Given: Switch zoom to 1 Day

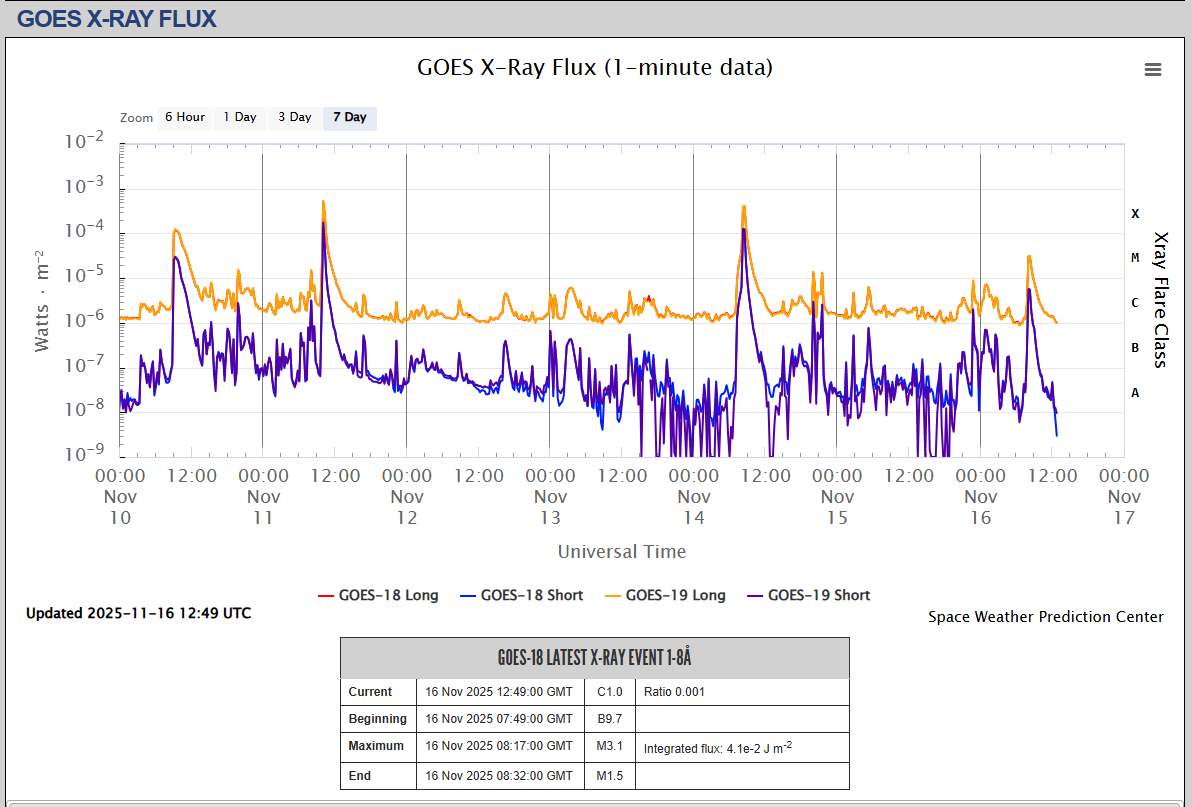Looking at the screenshot, I should (240, 117).
